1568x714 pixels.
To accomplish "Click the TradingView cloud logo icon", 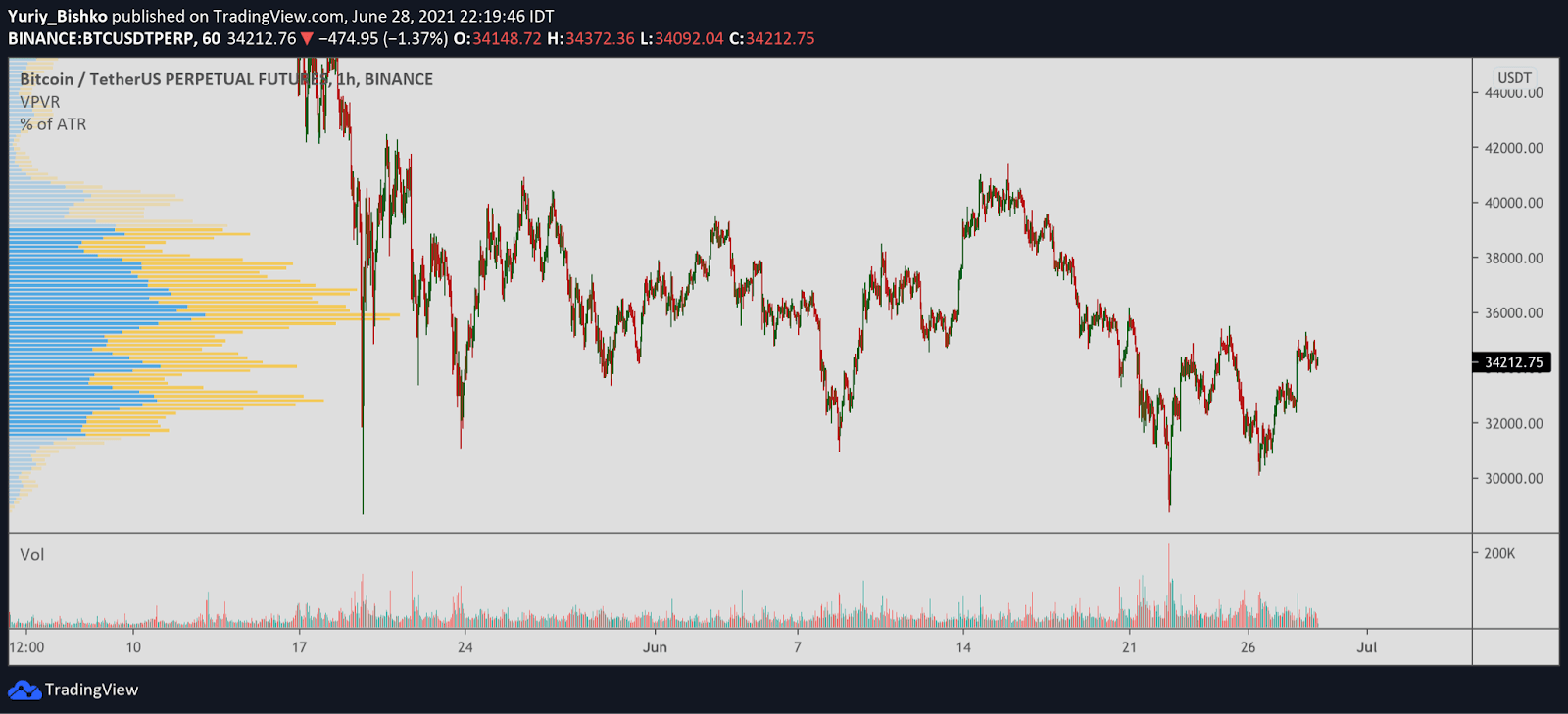I will point(24,690).
